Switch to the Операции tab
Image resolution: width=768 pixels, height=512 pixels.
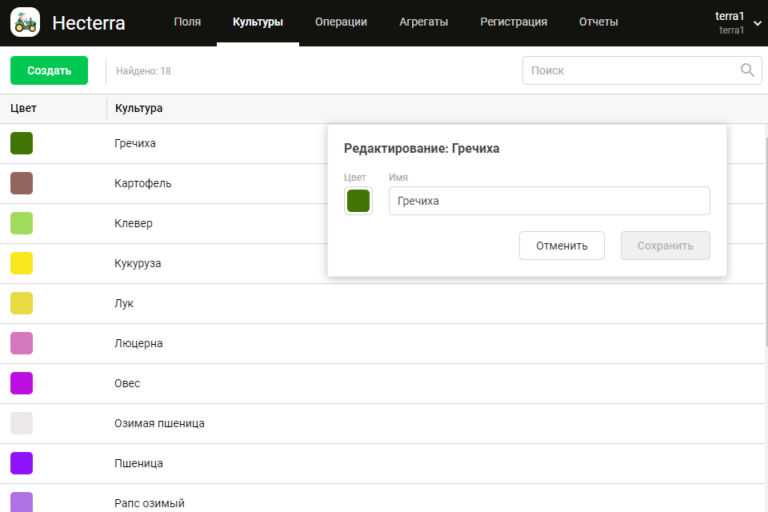pyautogui.click(x=340, y=22)
